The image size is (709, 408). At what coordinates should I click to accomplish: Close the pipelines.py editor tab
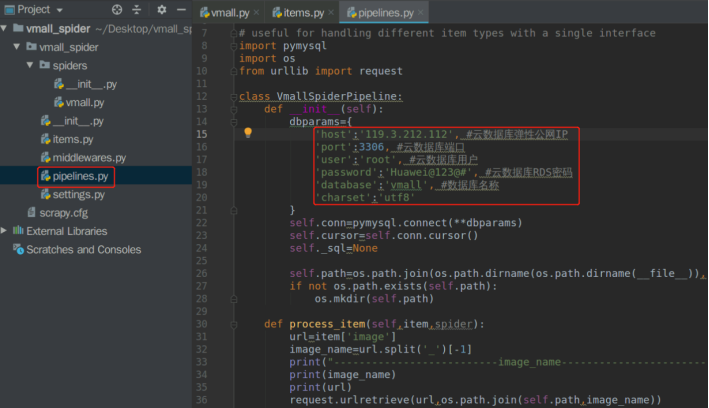click(x=421, y=13)
